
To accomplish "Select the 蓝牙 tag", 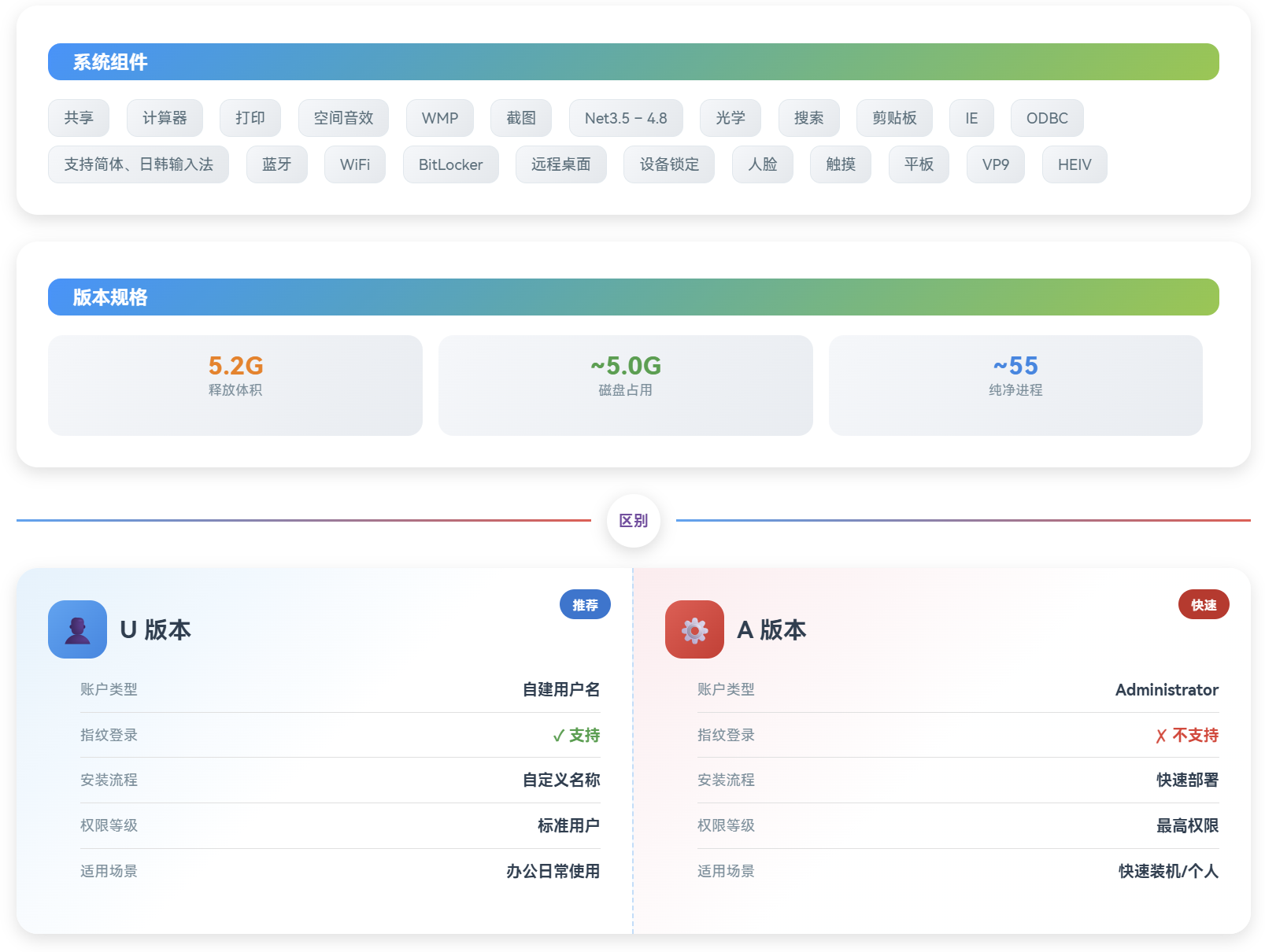I will pos(277,164).
